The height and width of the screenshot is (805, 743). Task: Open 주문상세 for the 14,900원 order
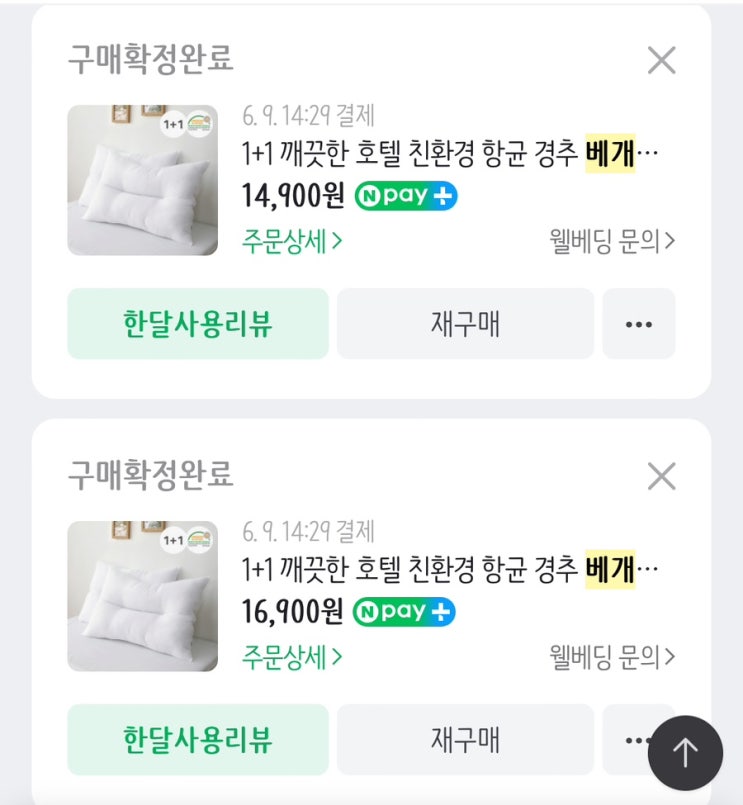[x=292, y=241]
